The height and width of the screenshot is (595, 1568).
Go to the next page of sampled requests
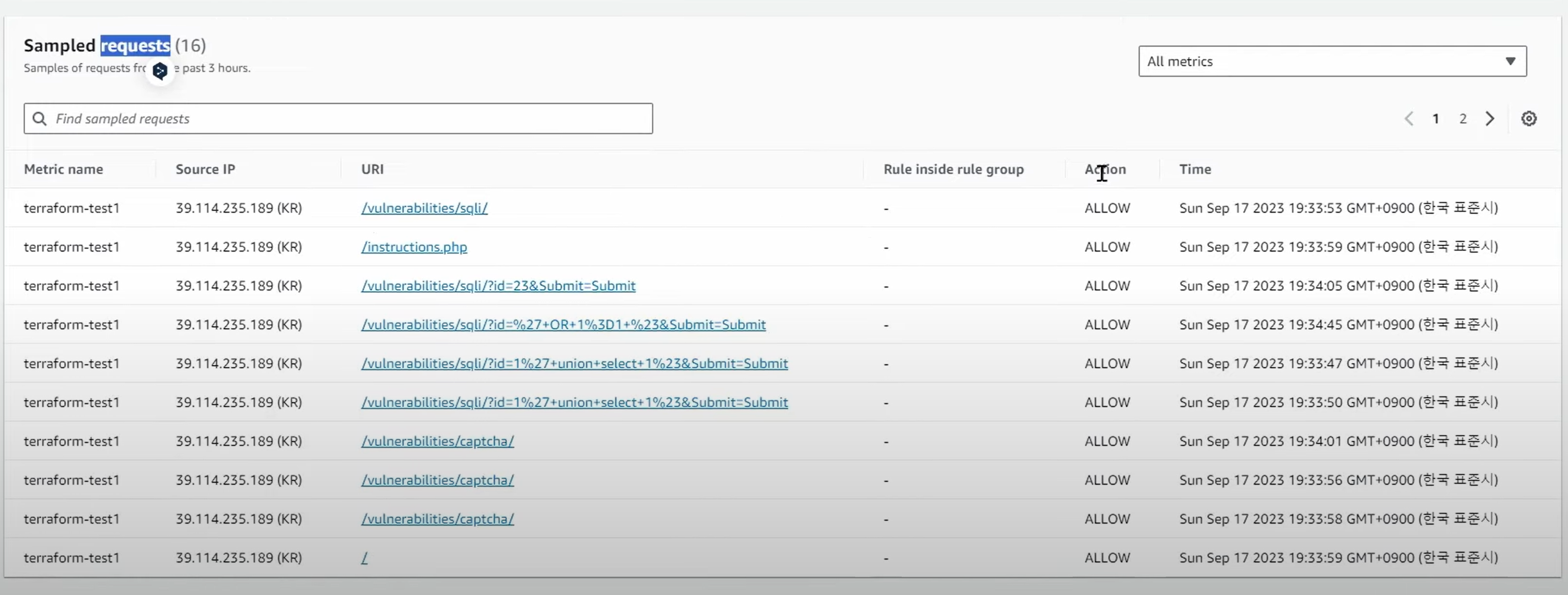(x=1489, y=119)
